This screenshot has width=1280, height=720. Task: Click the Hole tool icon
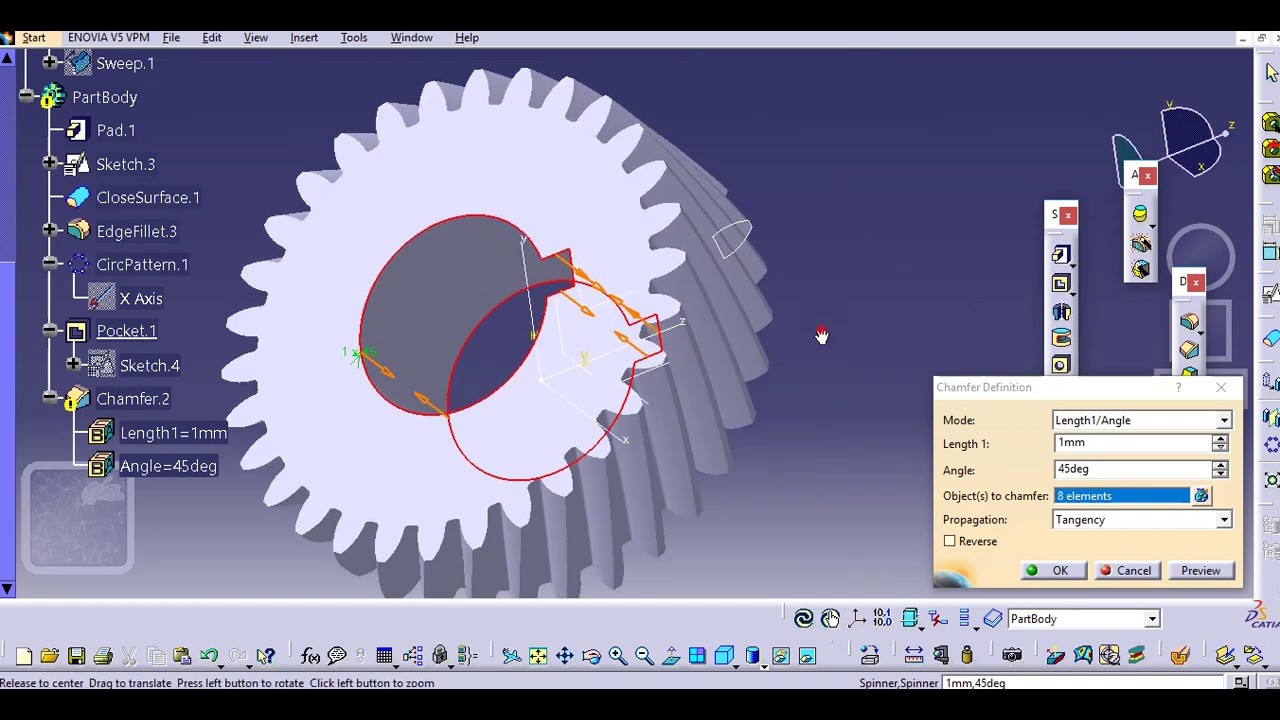click(x=1061, y=365)
